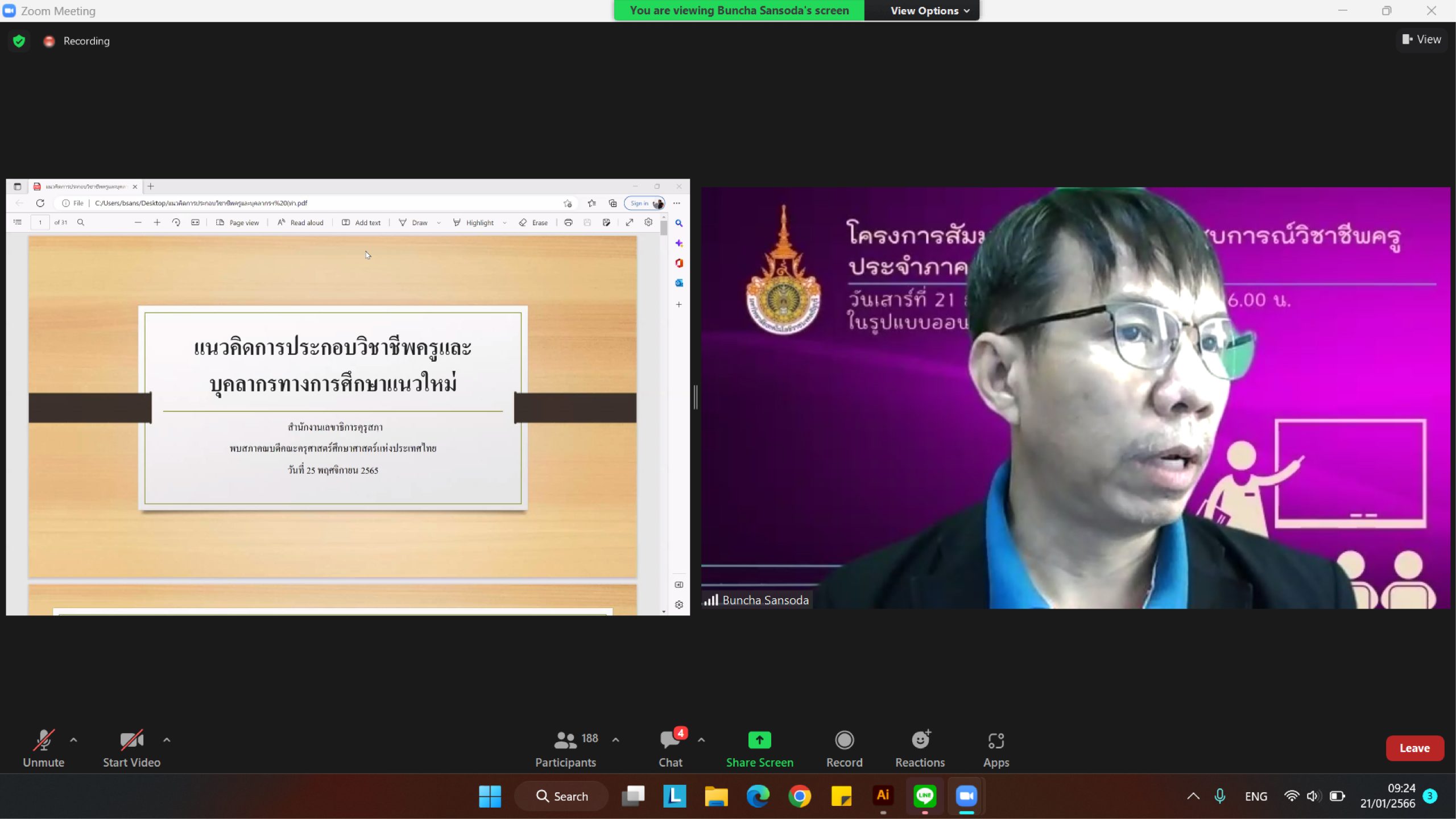Open Adobe Illustrator from the taskbar

point(883,795)
